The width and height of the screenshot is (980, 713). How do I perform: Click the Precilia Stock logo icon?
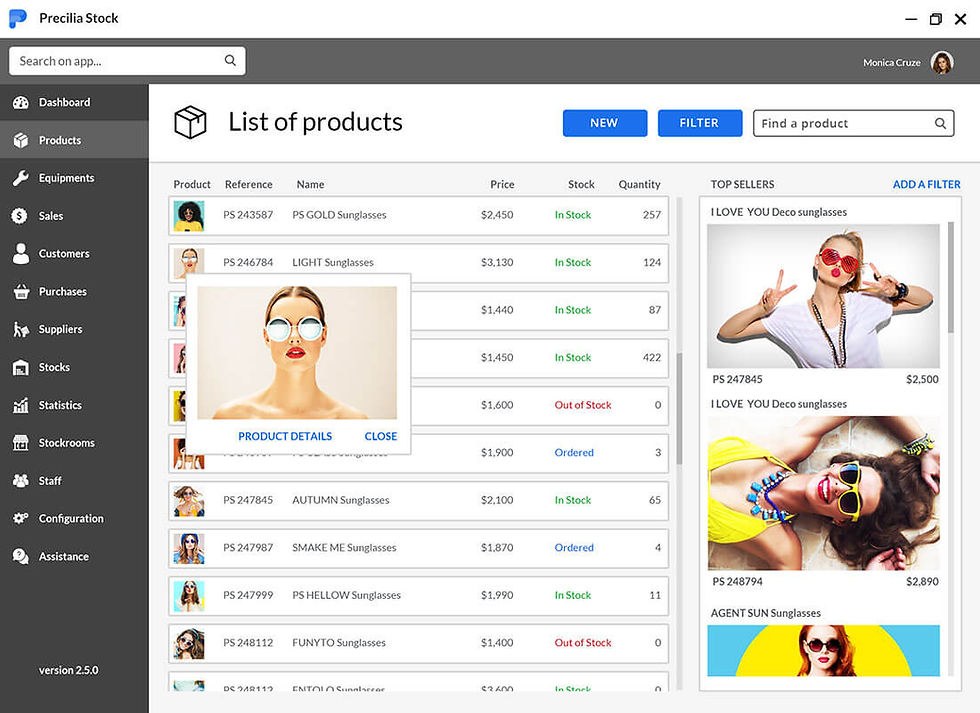click(x=18, y=19)
